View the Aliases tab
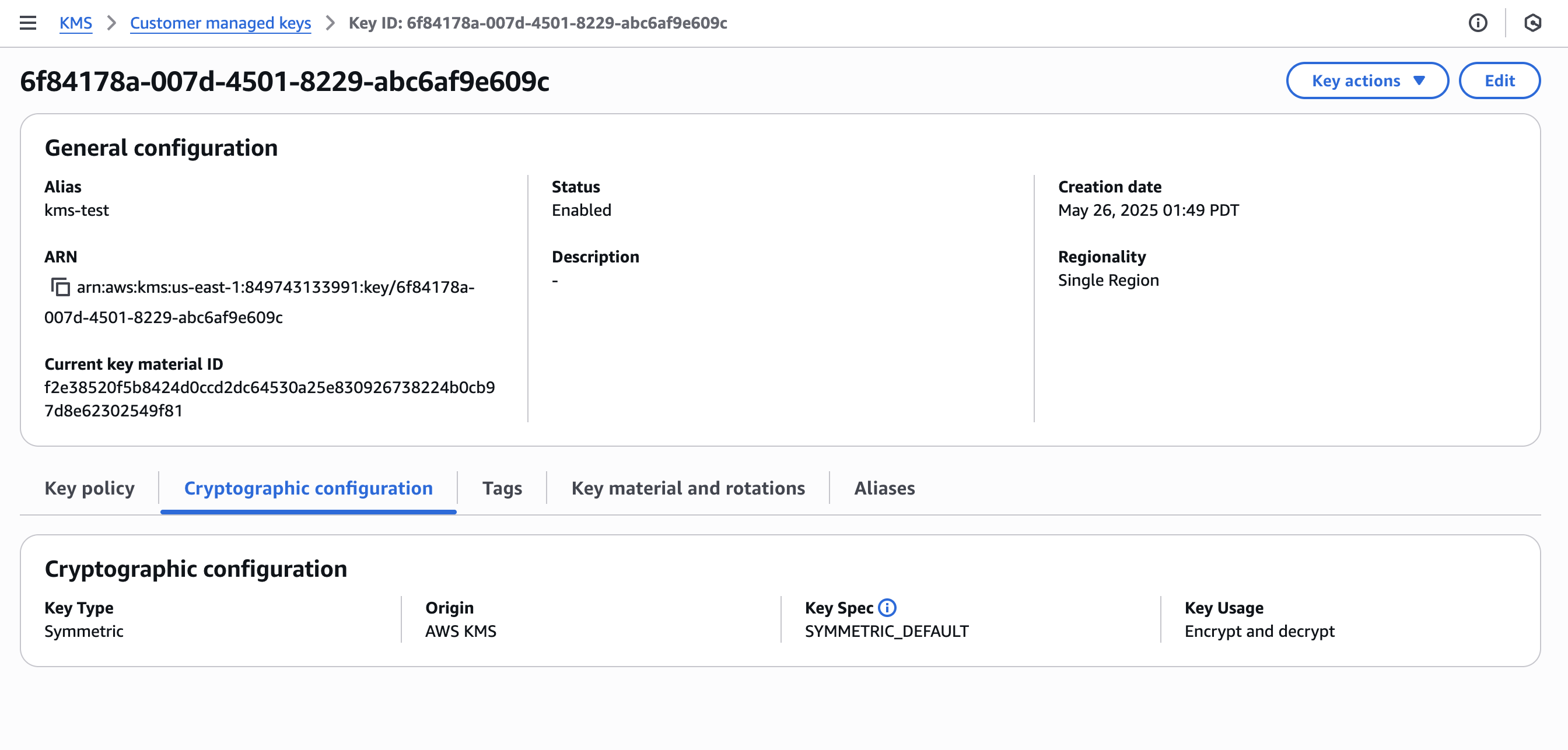The height and width of the screenshot is (750, 1568). click(x=884, y=488)
